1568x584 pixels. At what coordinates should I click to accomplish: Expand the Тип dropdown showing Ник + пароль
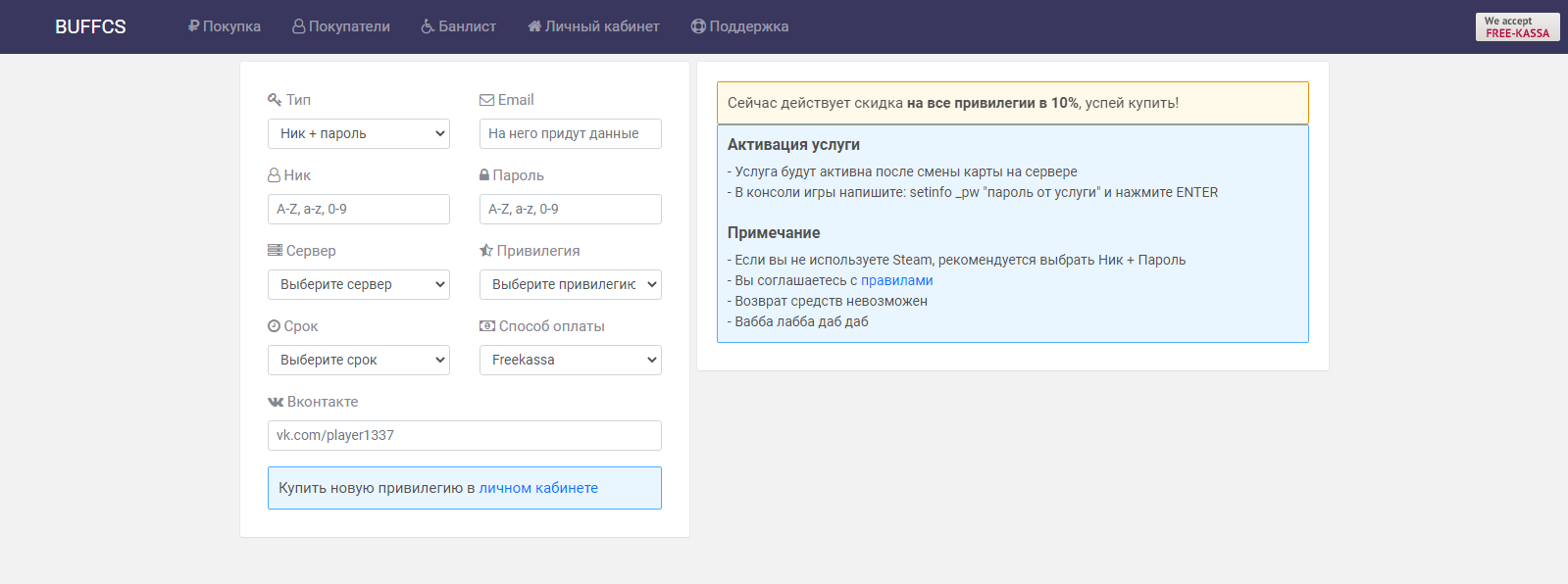click(x=359, y=134)
